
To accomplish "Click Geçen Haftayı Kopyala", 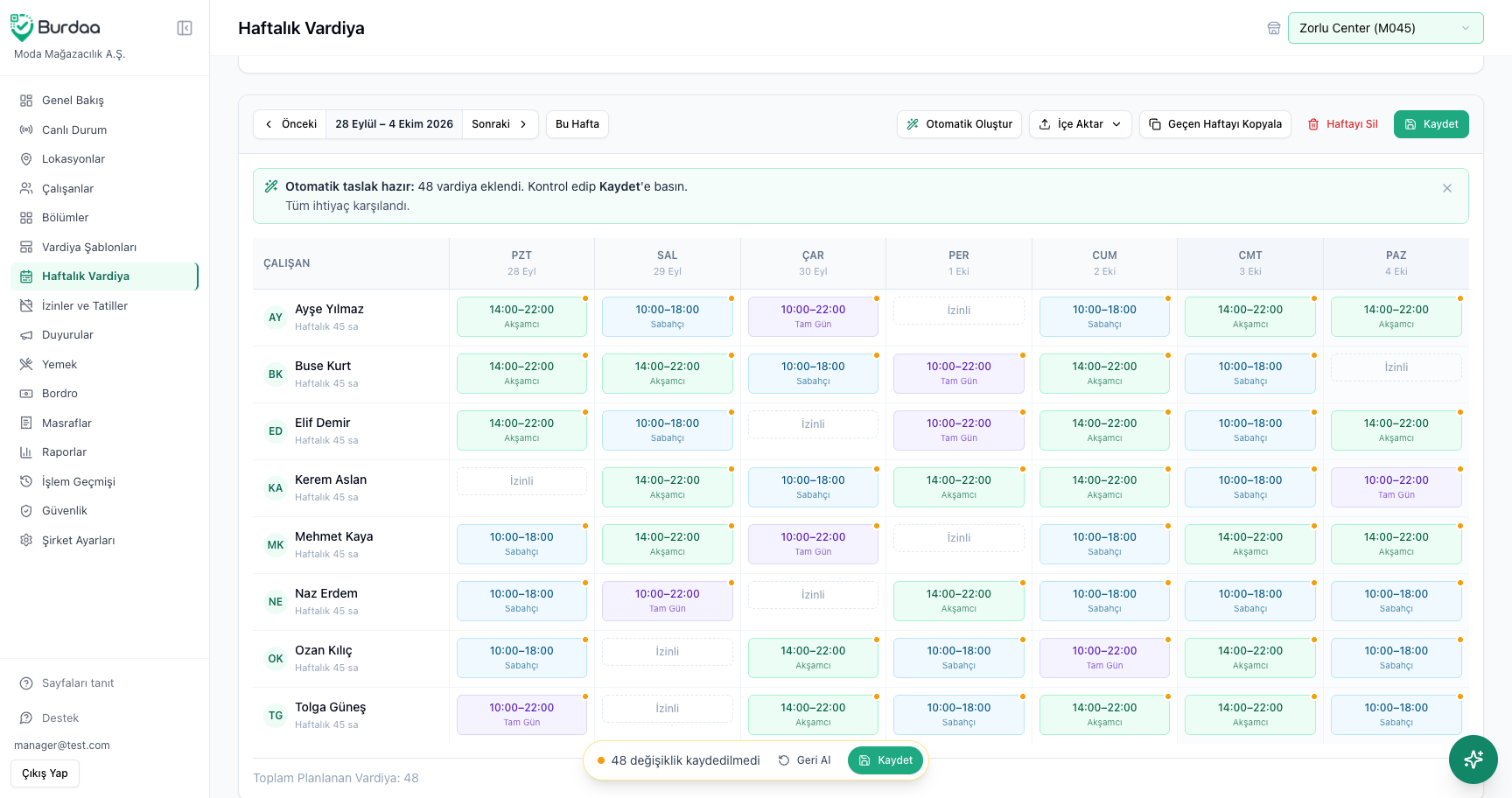I will click(1214, 124).
